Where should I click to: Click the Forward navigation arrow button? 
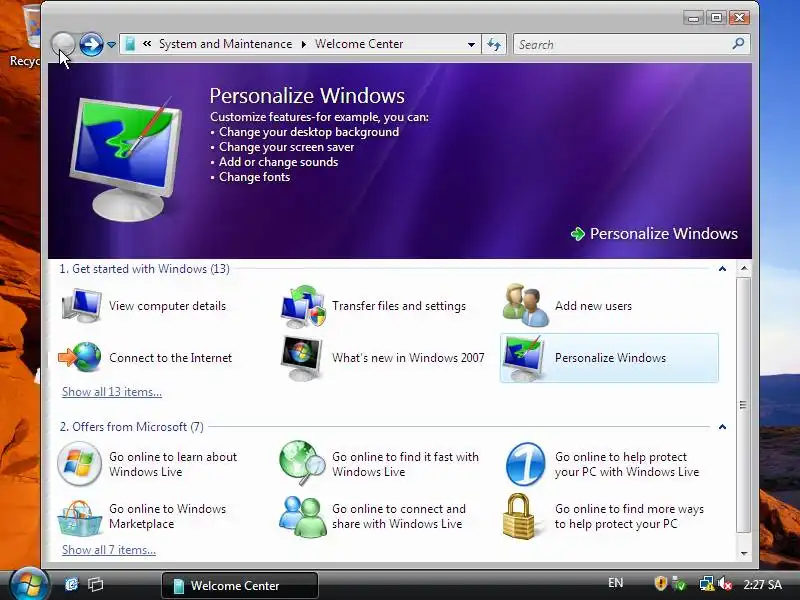(x=91, y=44)
